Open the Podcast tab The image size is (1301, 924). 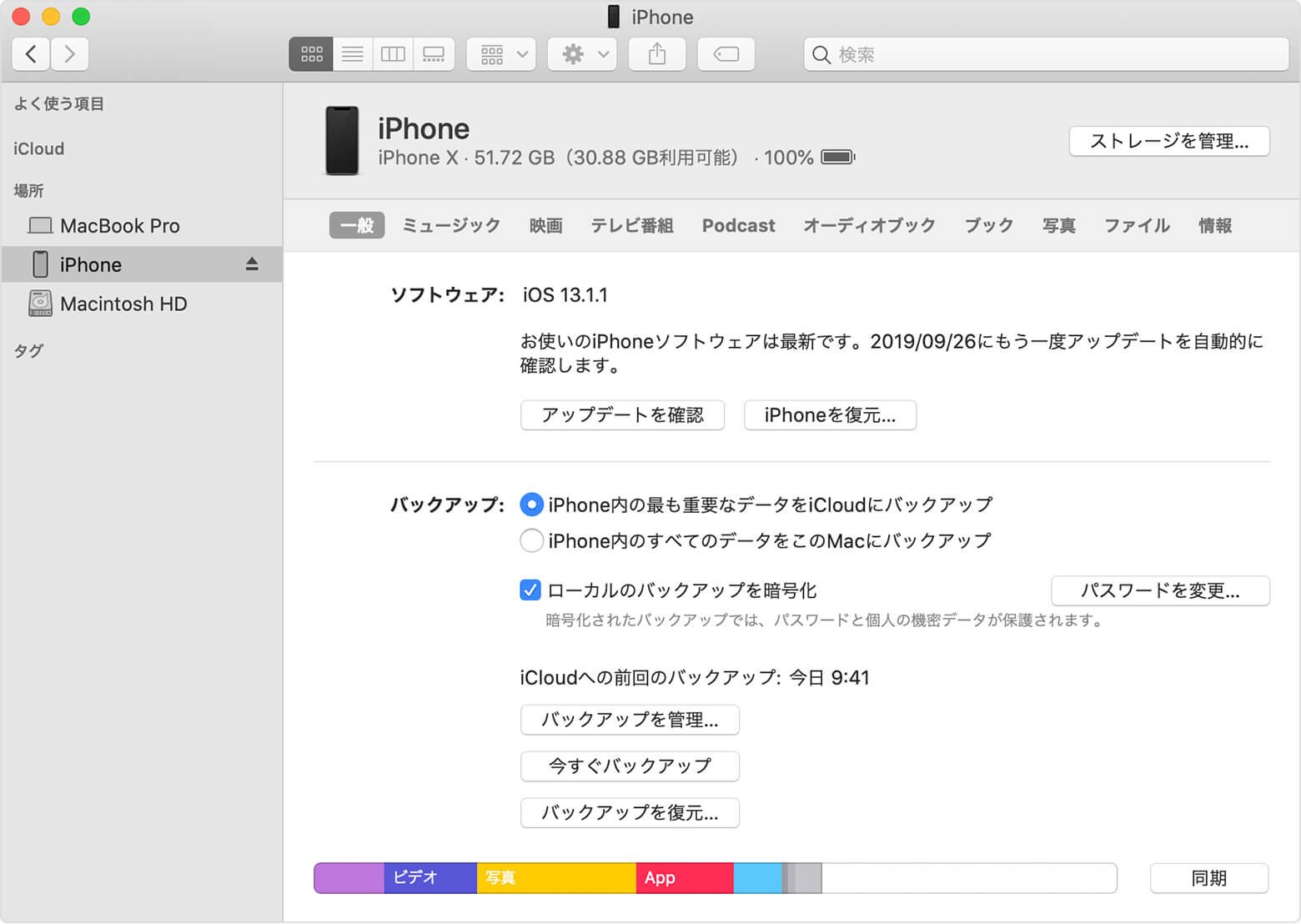pos(738,225)
